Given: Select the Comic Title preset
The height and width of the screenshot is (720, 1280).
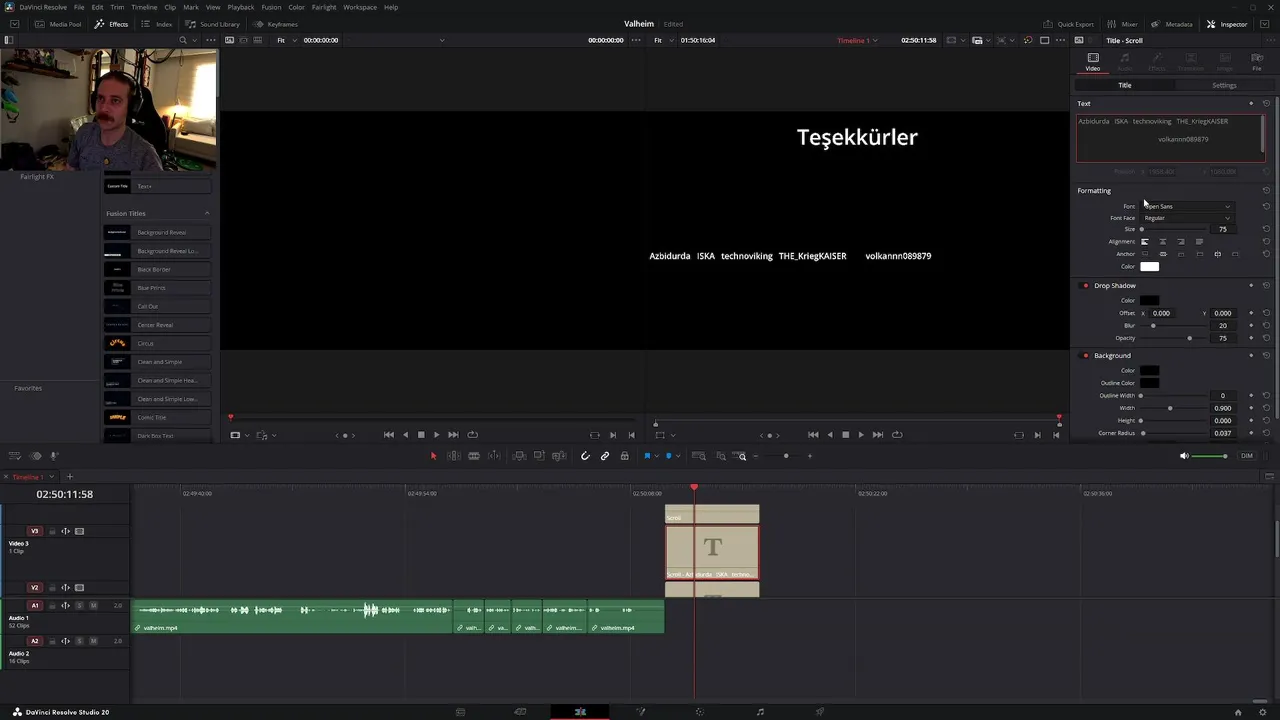Looking at the screenshot, I should tap(157, 417).
